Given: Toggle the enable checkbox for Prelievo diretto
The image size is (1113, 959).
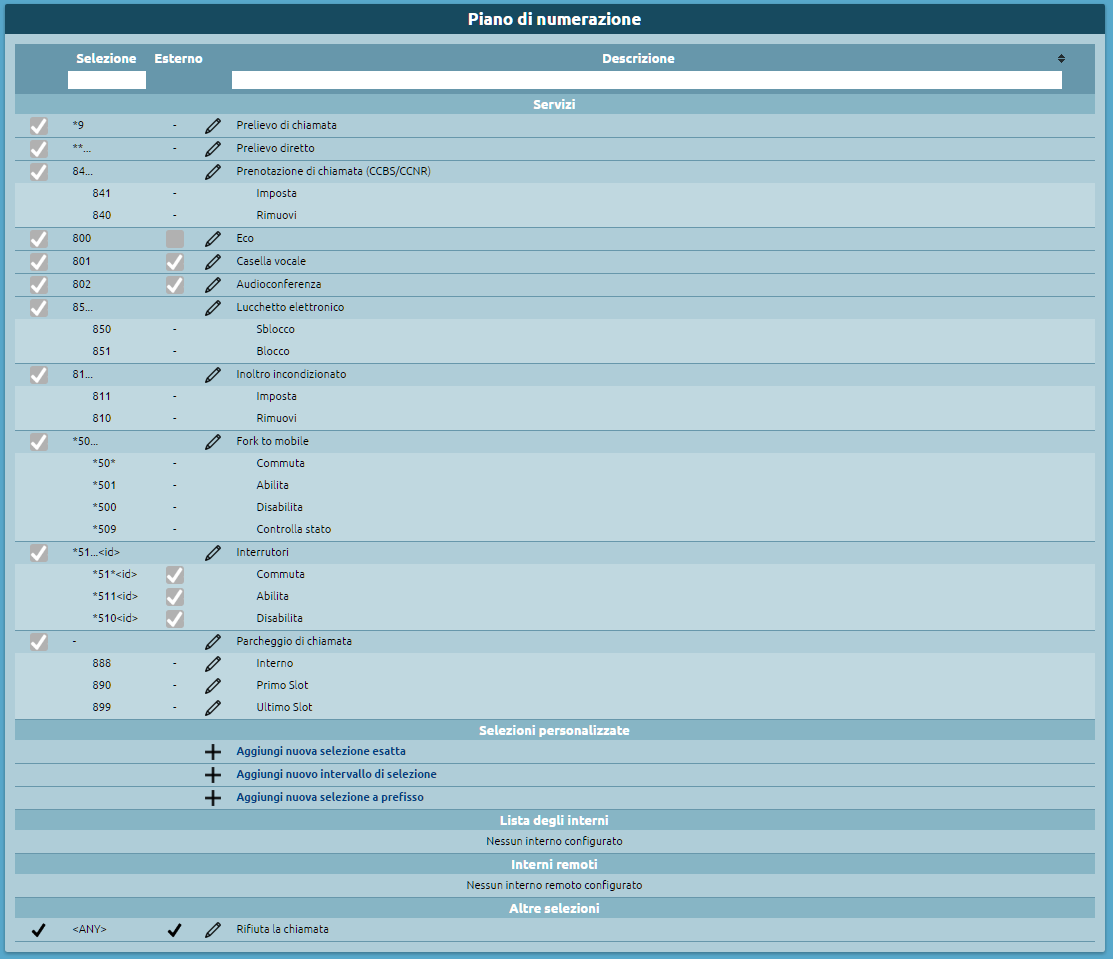Looking at the screenshot, I should (38, 149).
